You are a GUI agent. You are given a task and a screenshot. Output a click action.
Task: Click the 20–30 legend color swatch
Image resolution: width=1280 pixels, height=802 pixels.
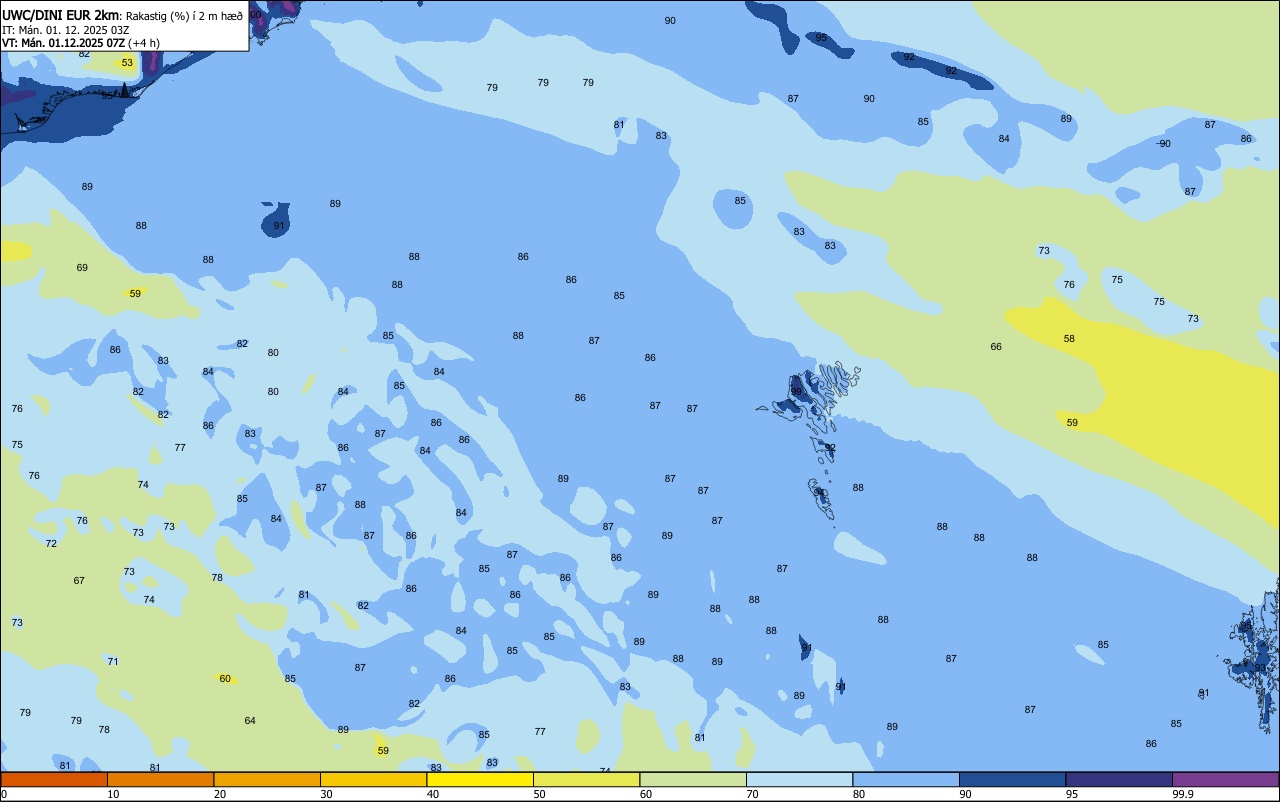(267, 779)
